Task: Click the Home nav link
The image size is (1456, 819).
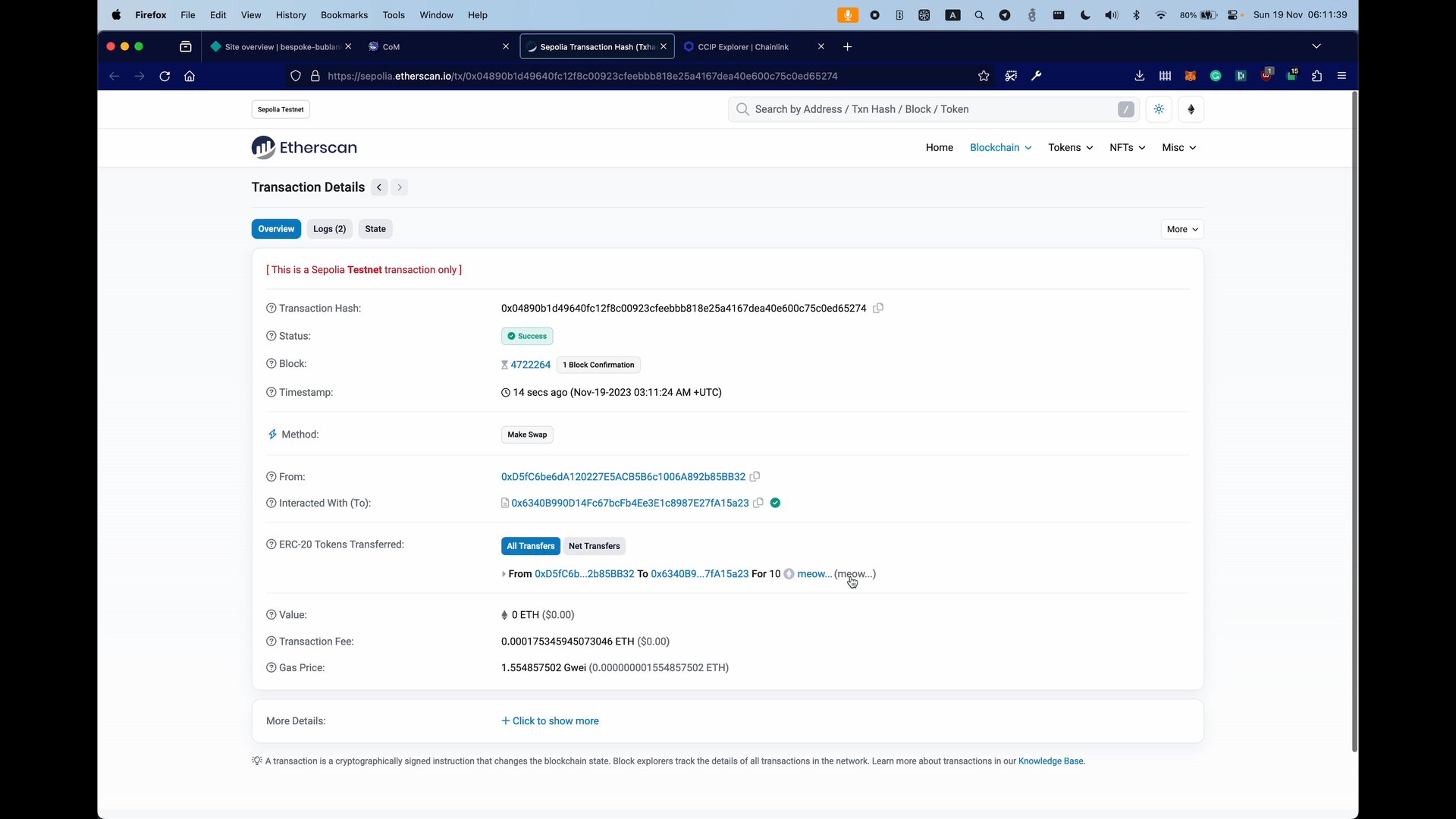Action: pos(939,148)
